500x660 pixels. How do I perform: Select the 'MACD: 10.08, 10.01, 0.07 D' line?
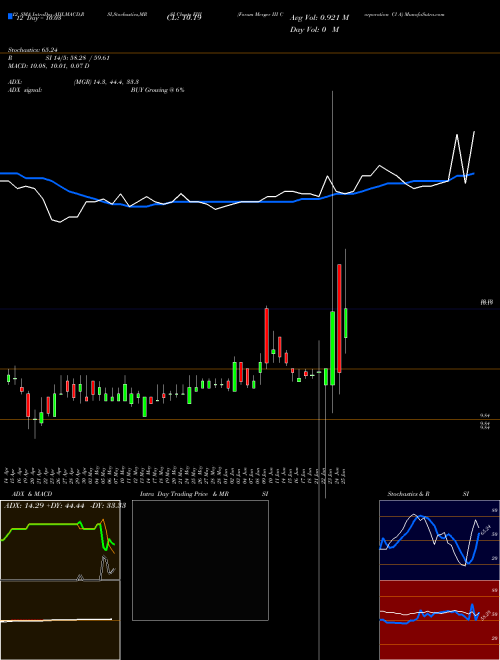49,66
